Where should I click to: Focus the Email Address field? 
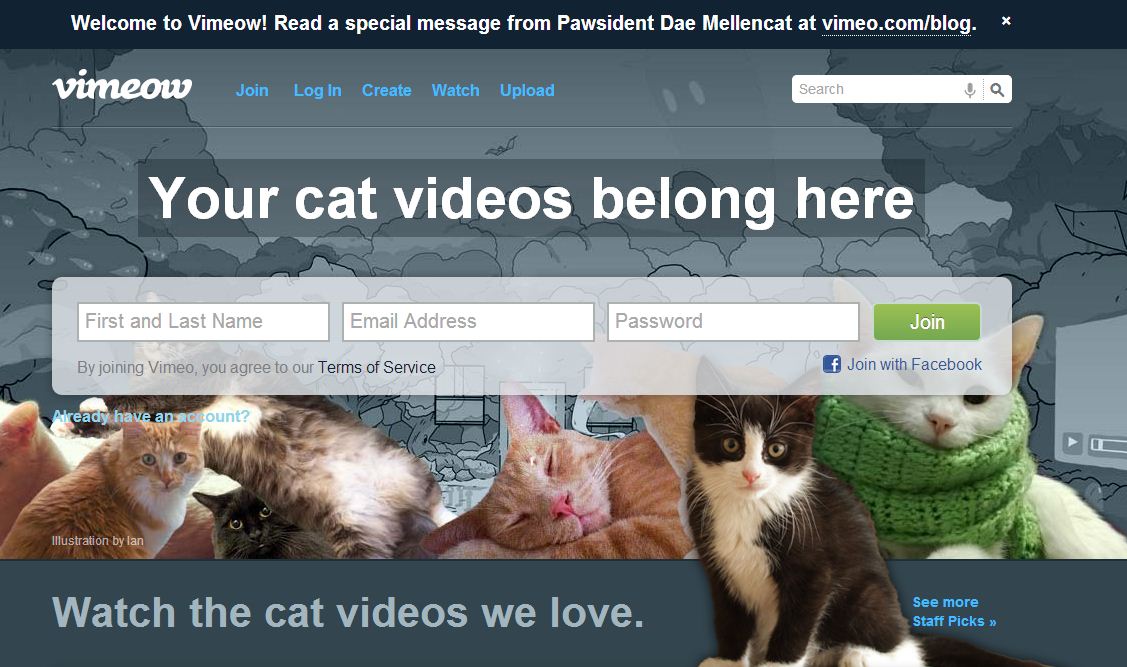tap(469, 321)
